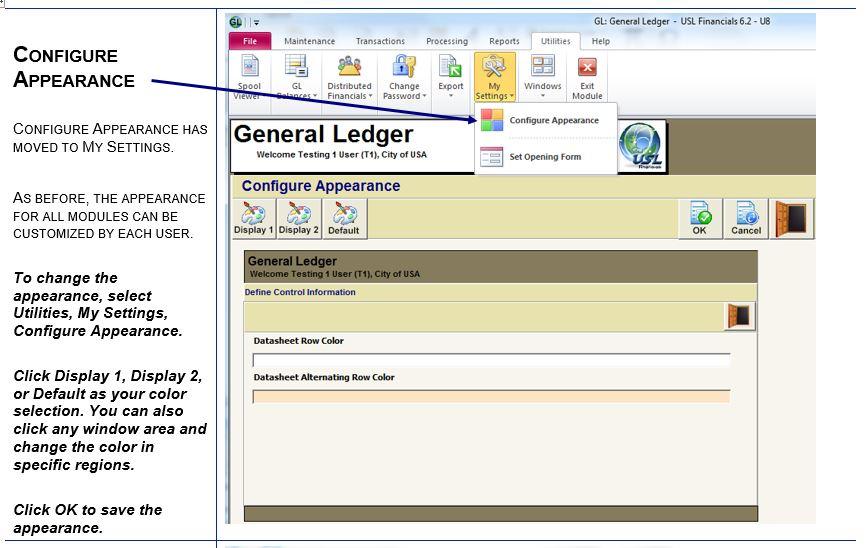Screen dimensions: 868x548
Task: Click the Datasheet Alternating Row Color swatch
Action: coord(491,396)
